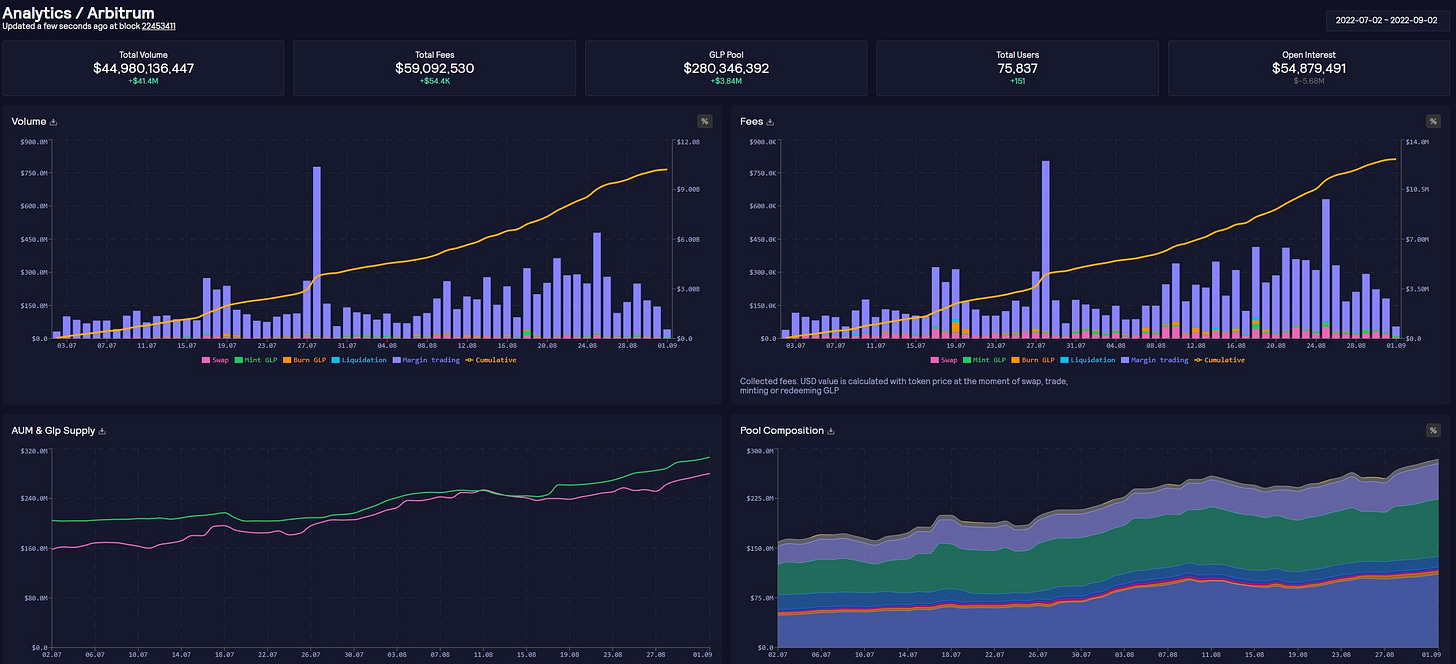Click the +$3.84M GLP pool change
1456x664 pixels.
[x=726, y=81]
